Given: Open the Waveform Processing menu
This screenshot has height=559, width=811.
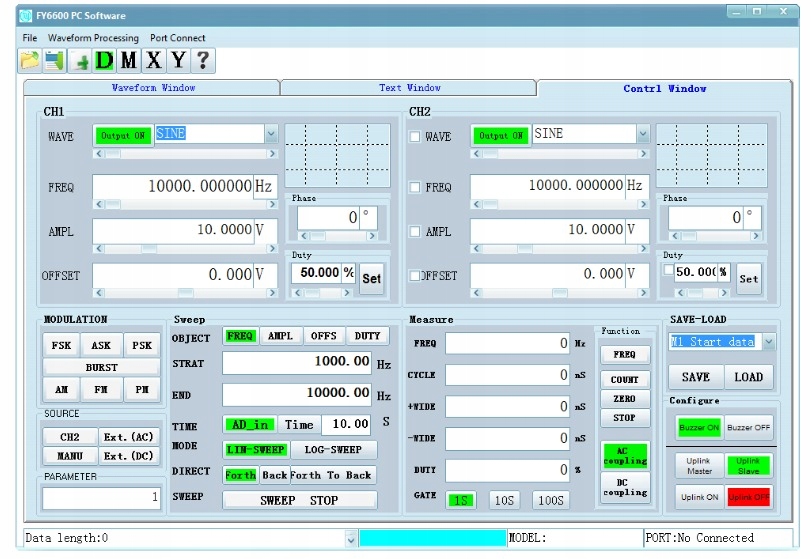Looking at the screenshot, I should pos(93,38).
